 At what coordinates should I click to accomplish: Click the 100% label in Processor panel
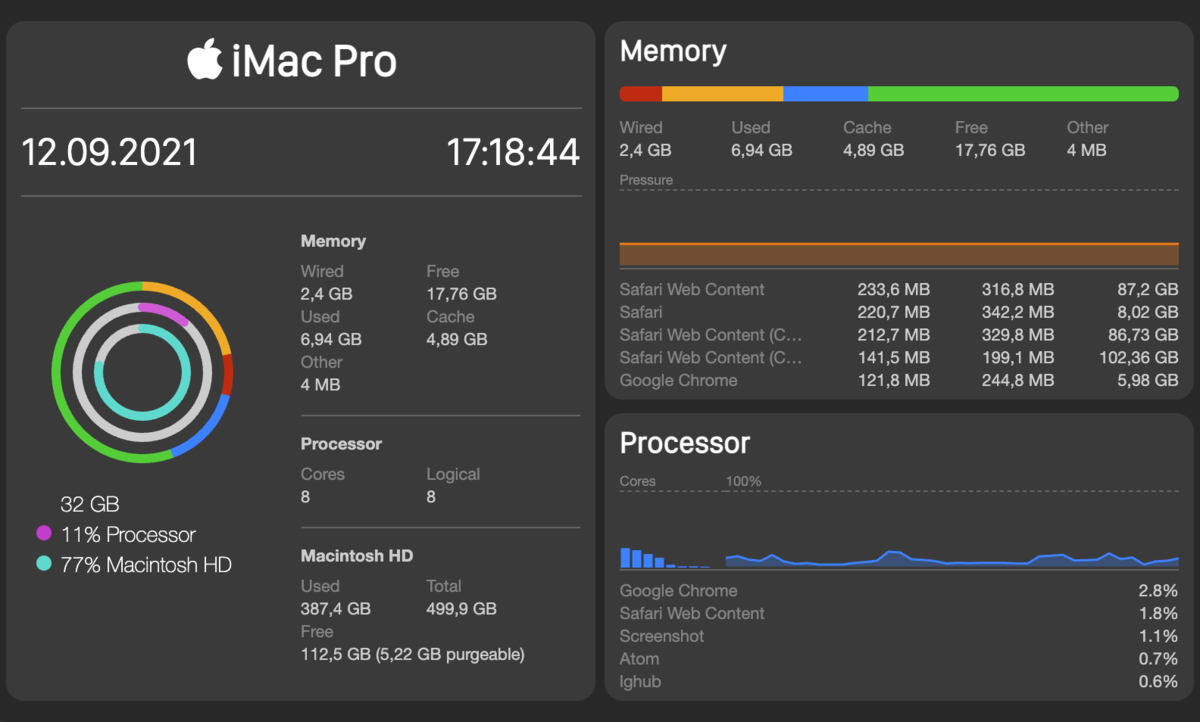743,481
